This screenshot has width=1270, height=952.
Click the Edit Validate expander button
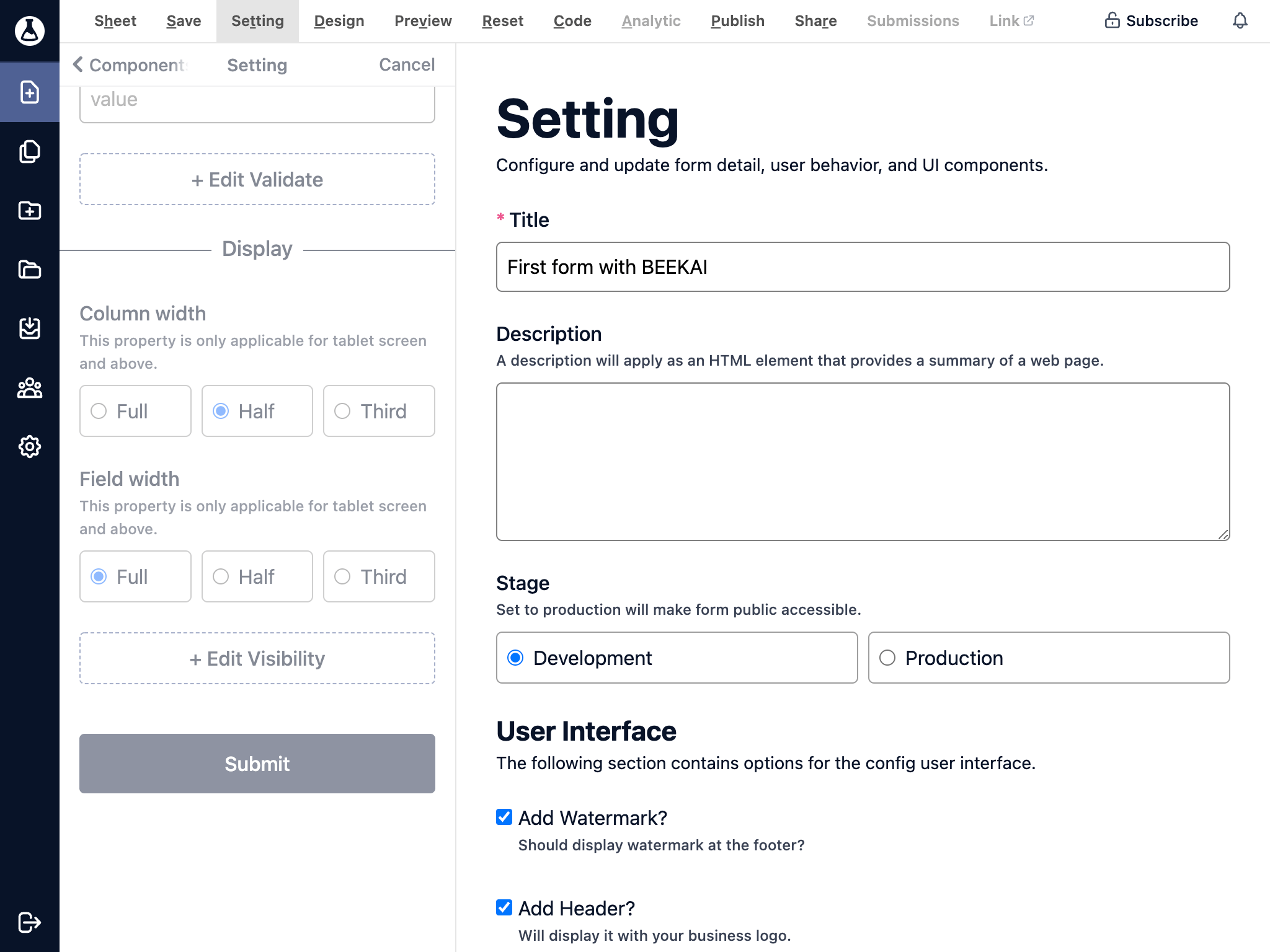click(x=257, y=179)
